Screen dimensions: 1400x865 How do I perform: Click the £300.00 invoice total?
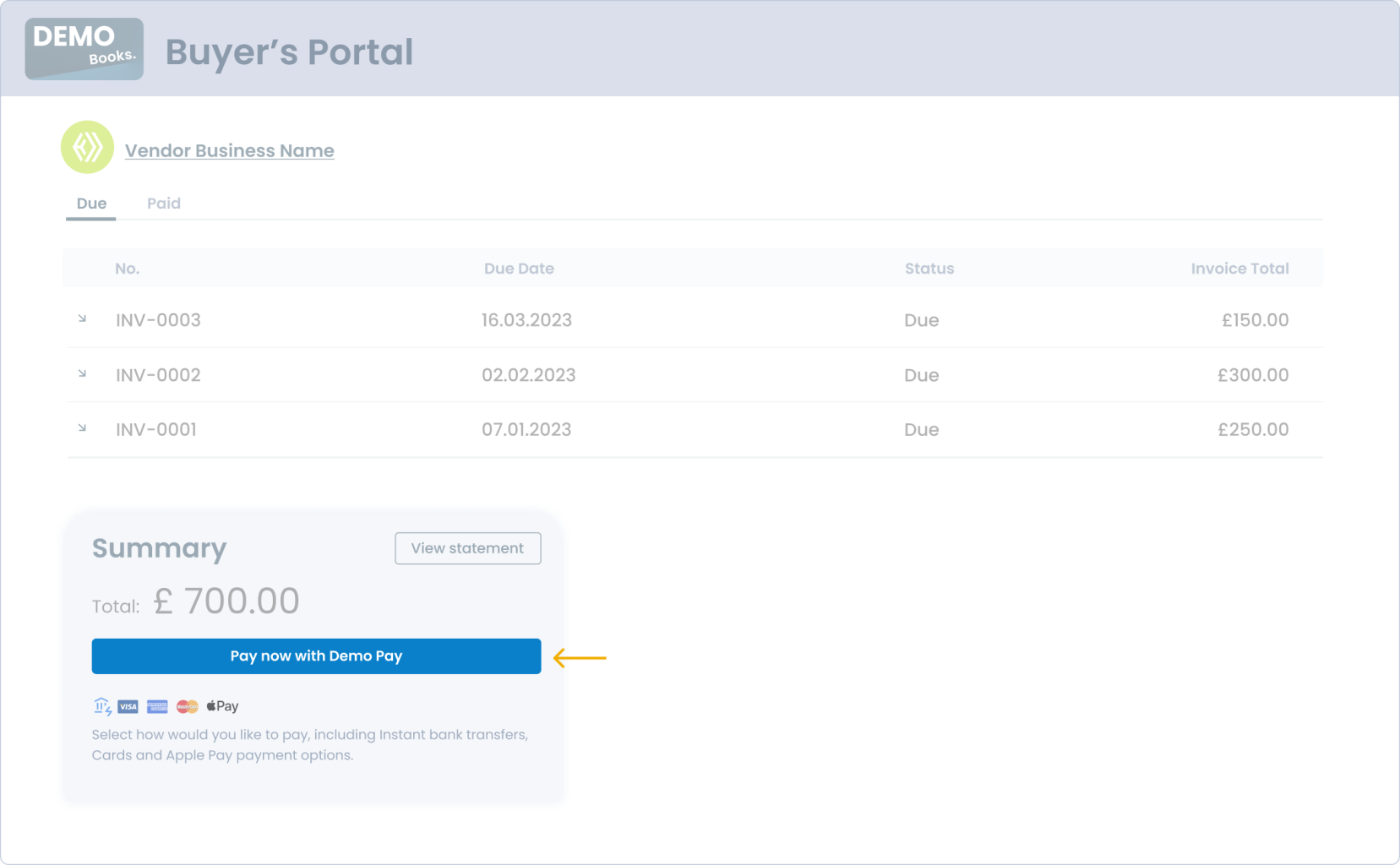(1253, 375)
